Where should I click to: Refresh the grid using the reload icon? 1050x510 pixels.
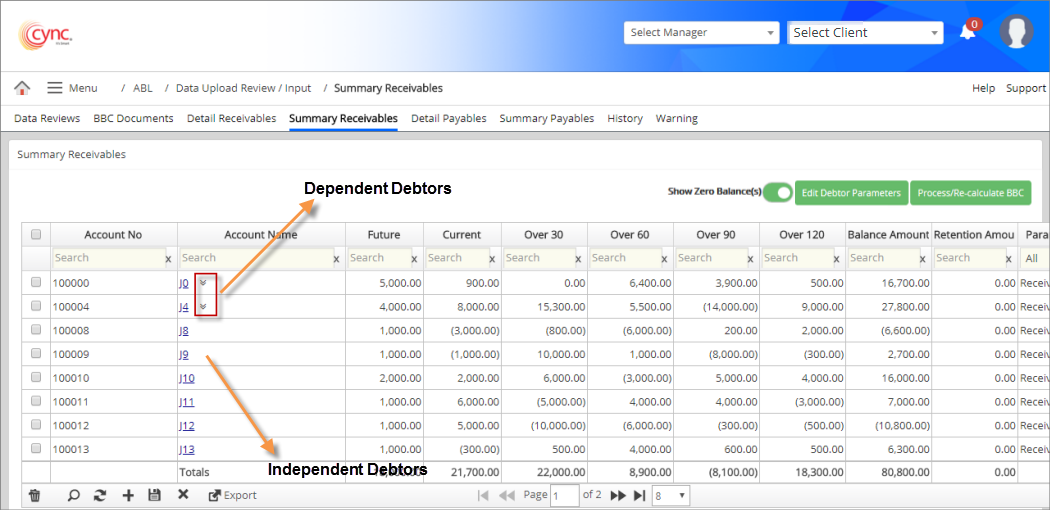point(100,495)
